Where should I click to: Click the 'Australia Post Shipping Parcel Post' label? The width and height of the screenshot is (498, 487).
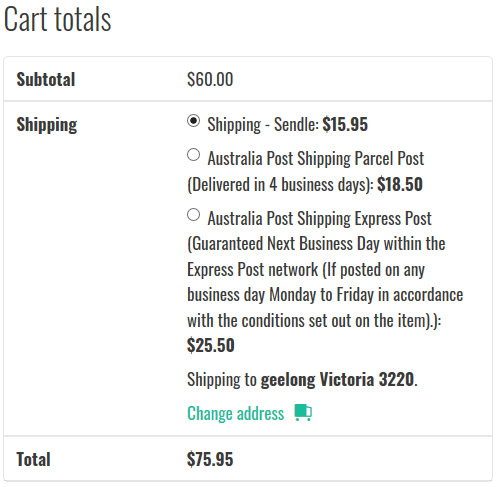click(x=316, y=158)
